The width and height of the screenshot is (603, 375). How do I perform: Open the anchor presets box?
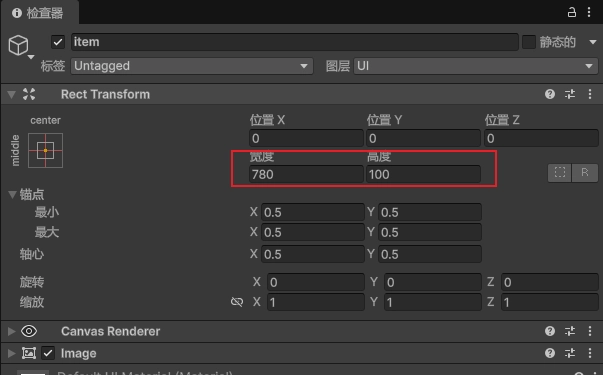[45, 150]
